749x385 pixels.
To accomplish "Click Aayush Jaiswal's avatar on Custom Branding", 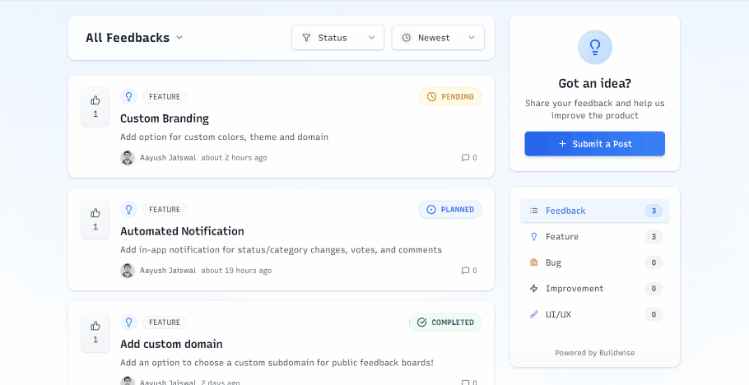I will [x=128, y=158].
